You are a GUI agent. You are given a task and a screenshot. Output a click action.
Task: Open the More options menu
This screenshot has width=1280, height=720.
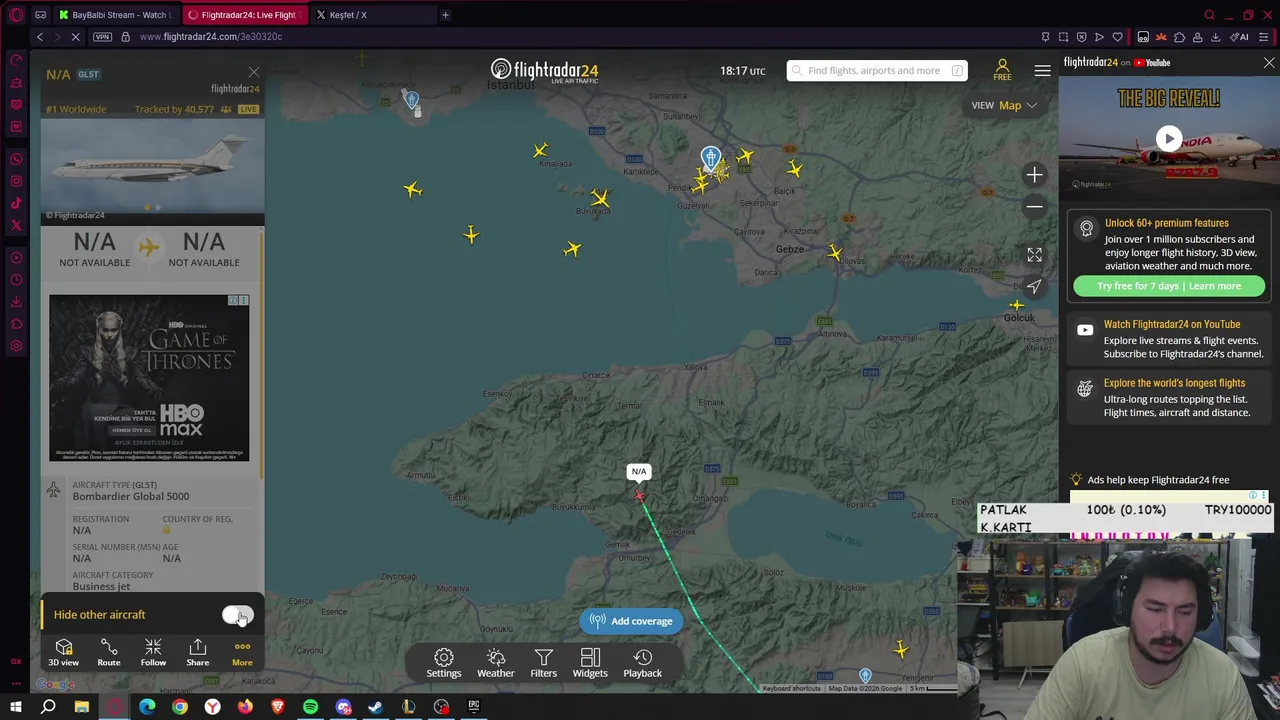click(242, 652)
